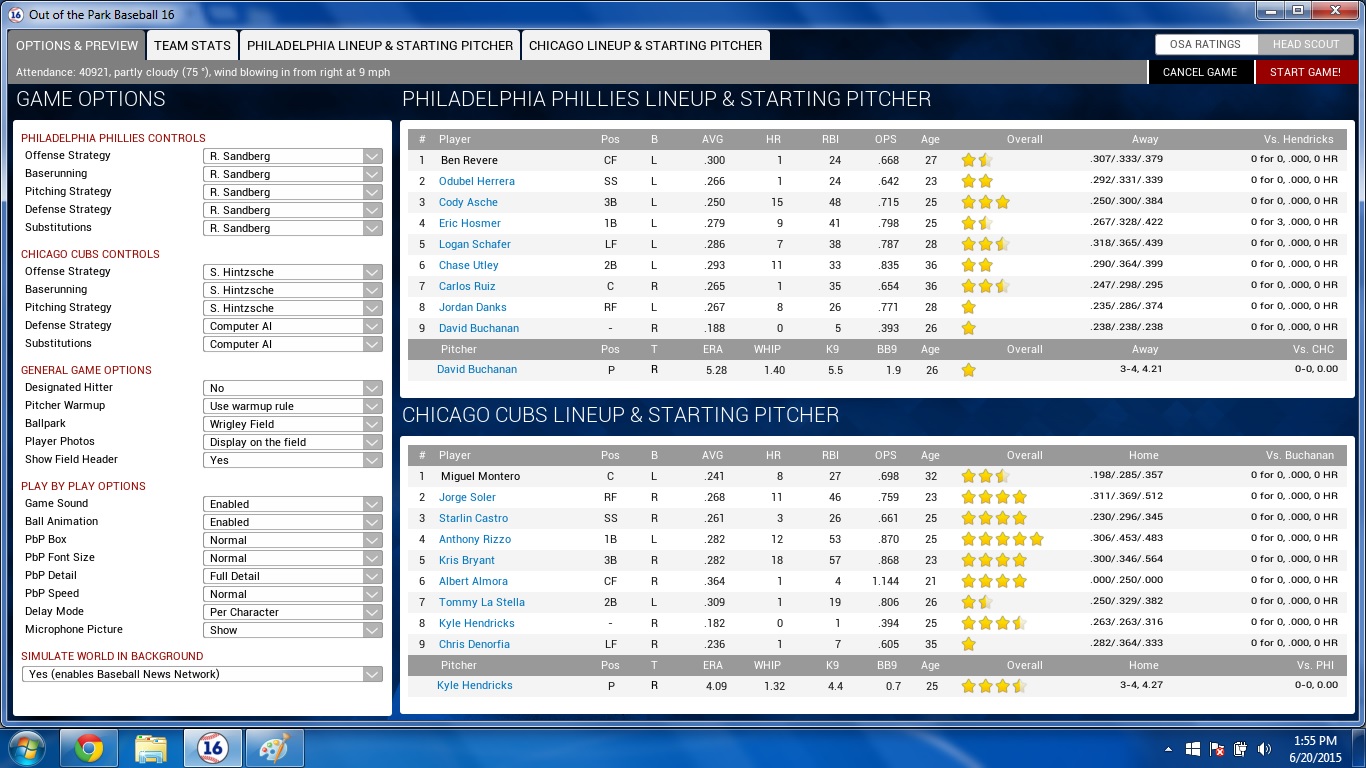
Task: Open the Windows Start menu
Action: point(27,748)
